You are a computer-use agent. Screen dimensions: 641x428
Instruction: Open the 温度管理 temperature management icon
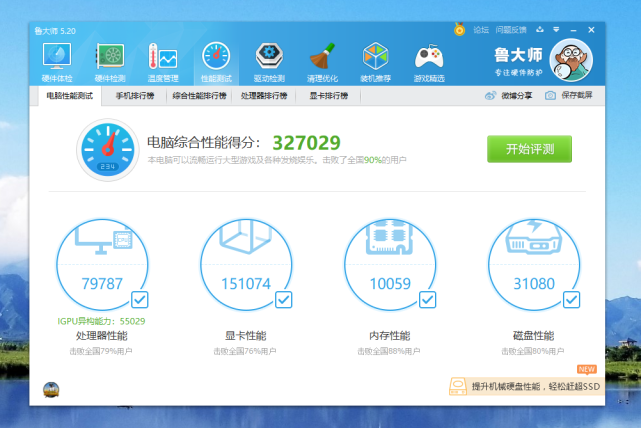[163, 56]
